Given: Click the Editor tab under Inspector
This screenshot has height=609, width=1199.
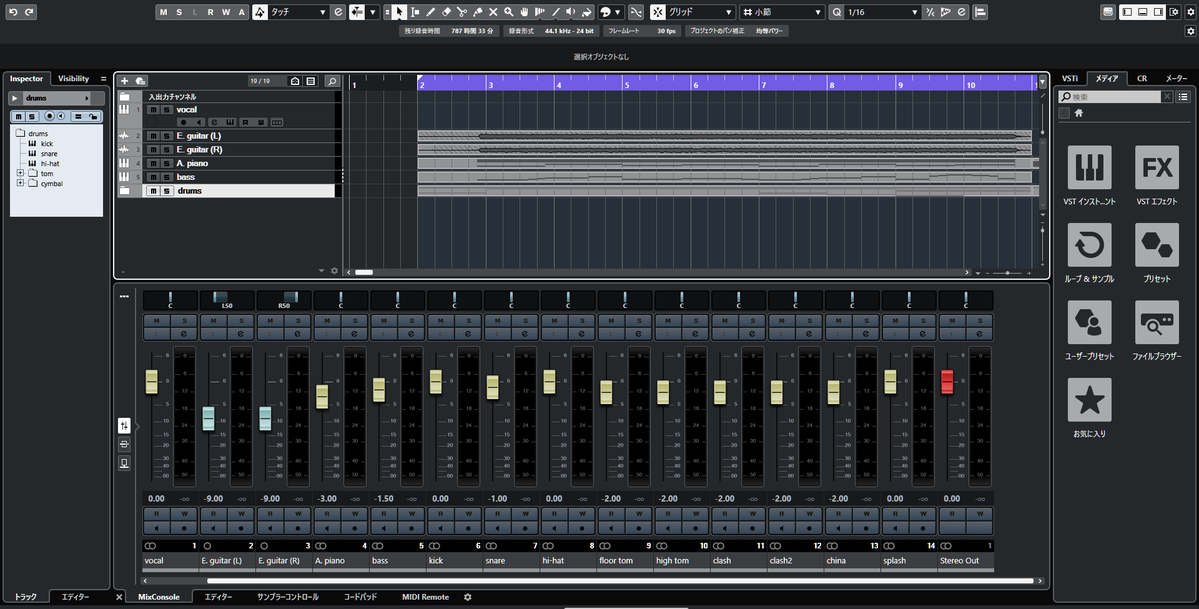Looking at the screenshot, I should [x=75, y=597].
